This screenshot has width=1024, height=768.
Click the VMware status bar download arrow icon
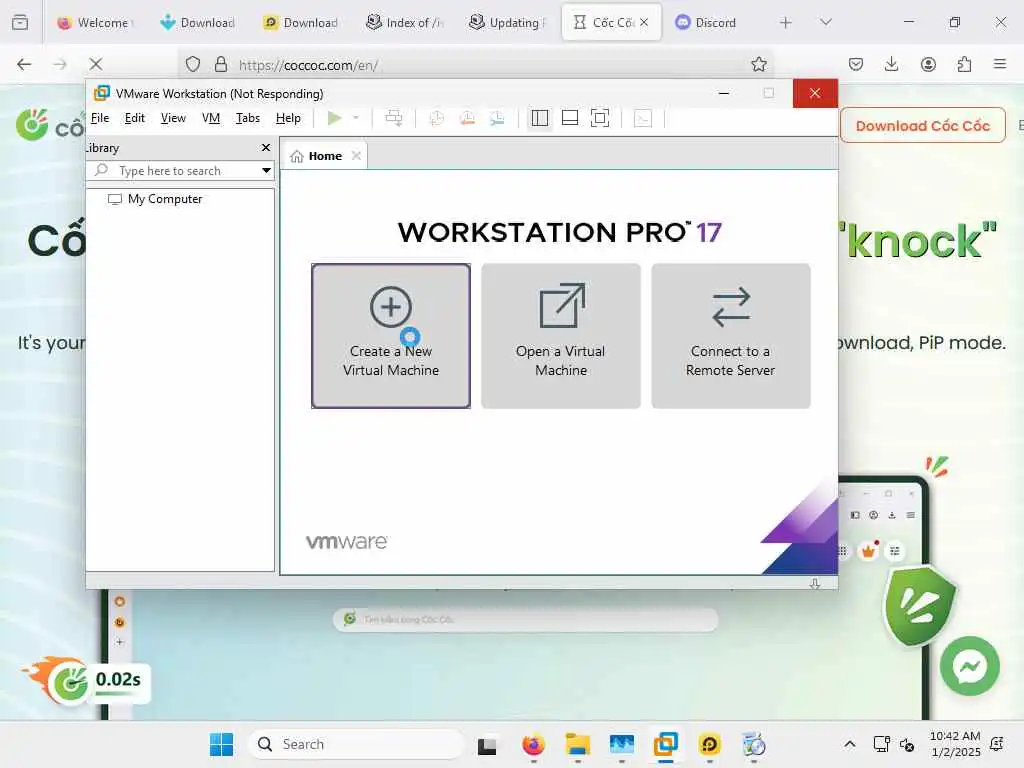click(x=815, y=584)
